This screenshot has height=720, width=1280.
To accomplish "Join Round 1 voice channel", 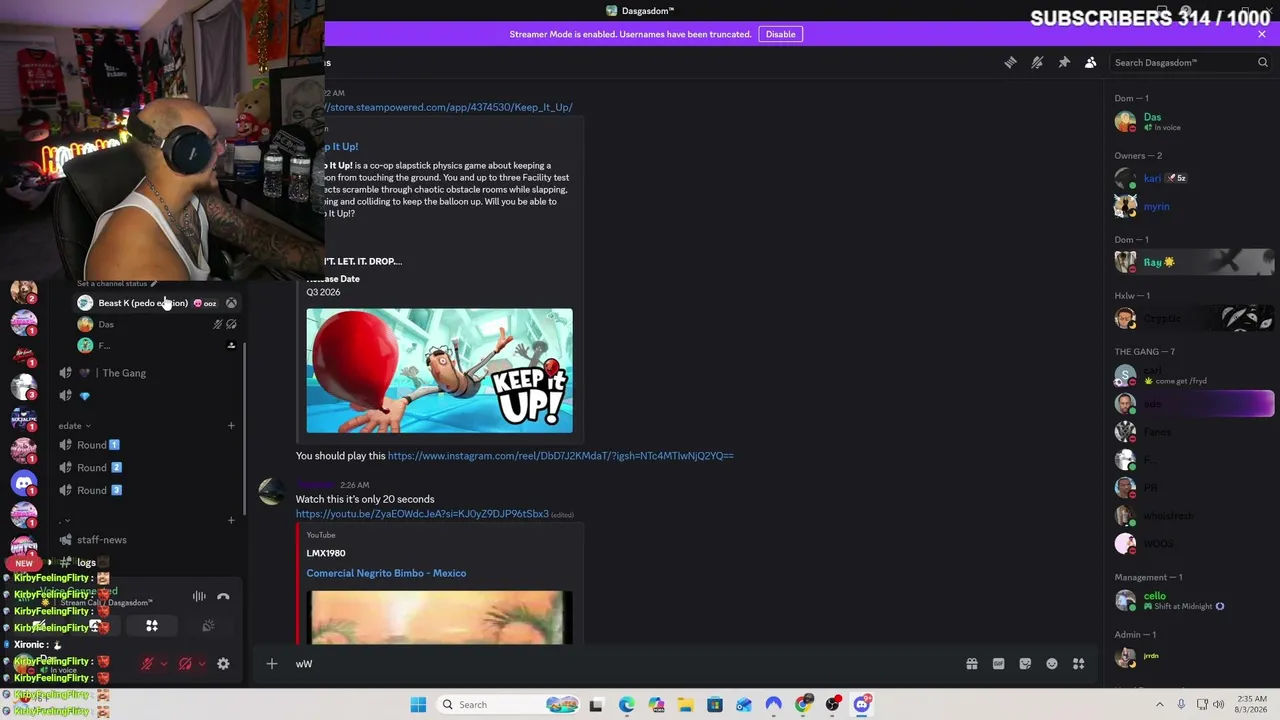I will (x=148, y=445).
